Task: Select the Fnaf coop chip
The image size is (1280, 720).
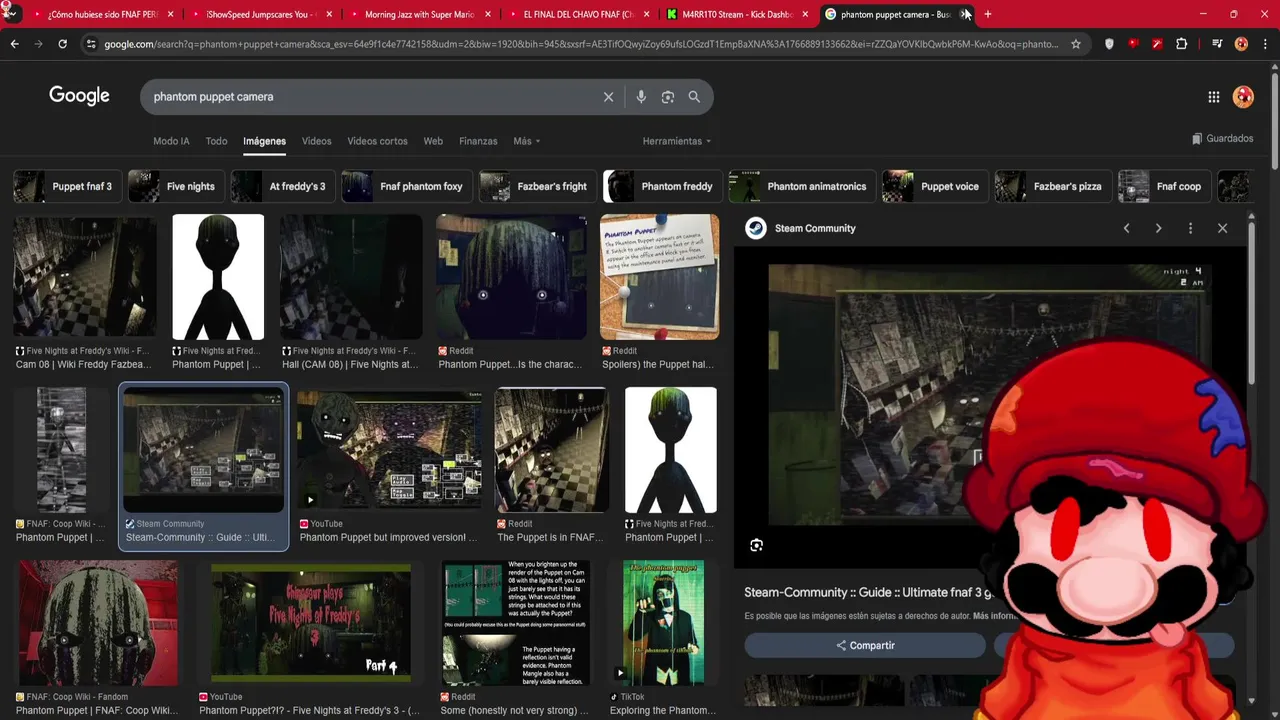Action: pos(1165,186)
